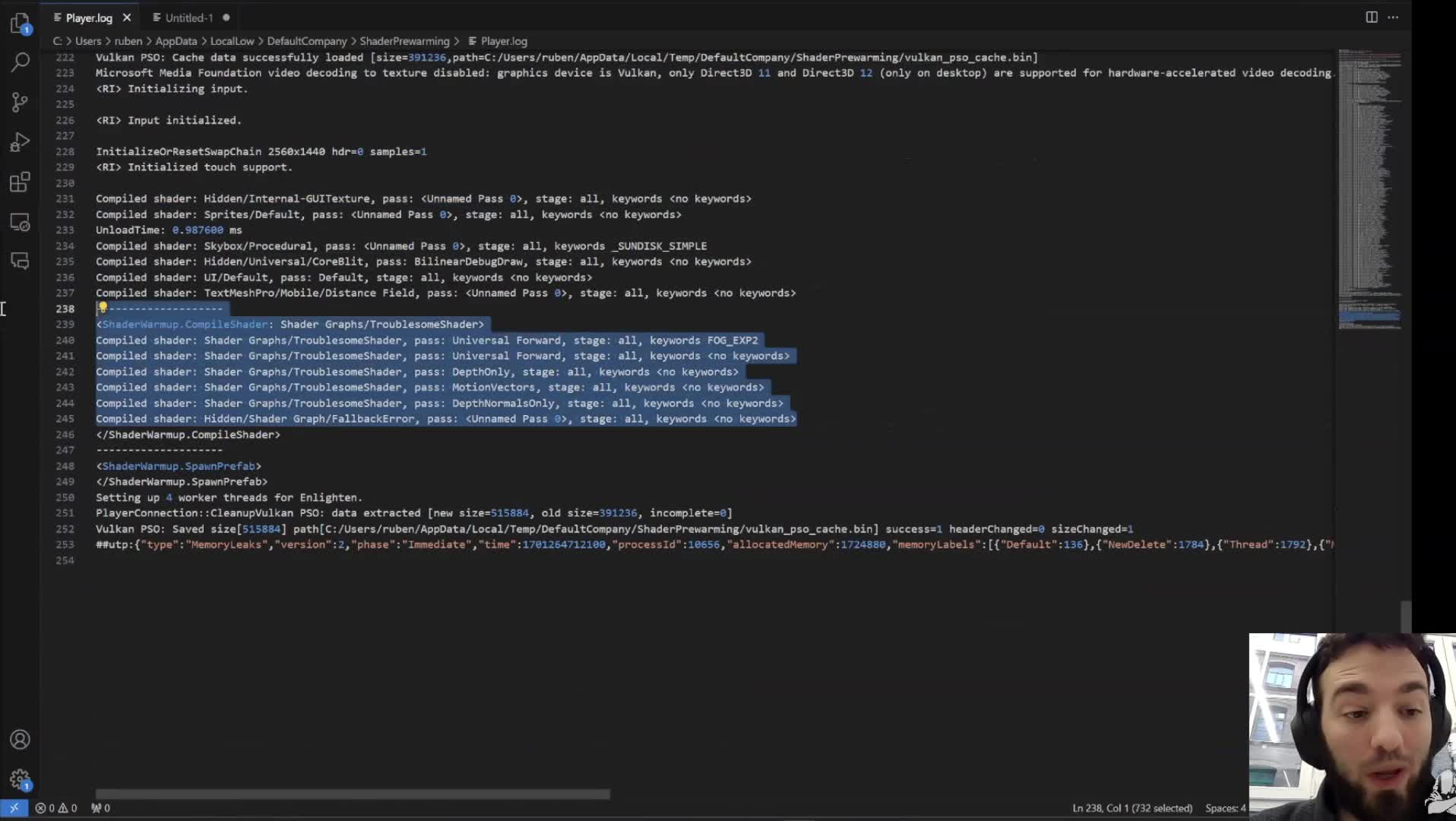Open the Explorer sidebar
Viewport: 1456px width, 821px height.
pyautogui.click(x=19, y=24)
